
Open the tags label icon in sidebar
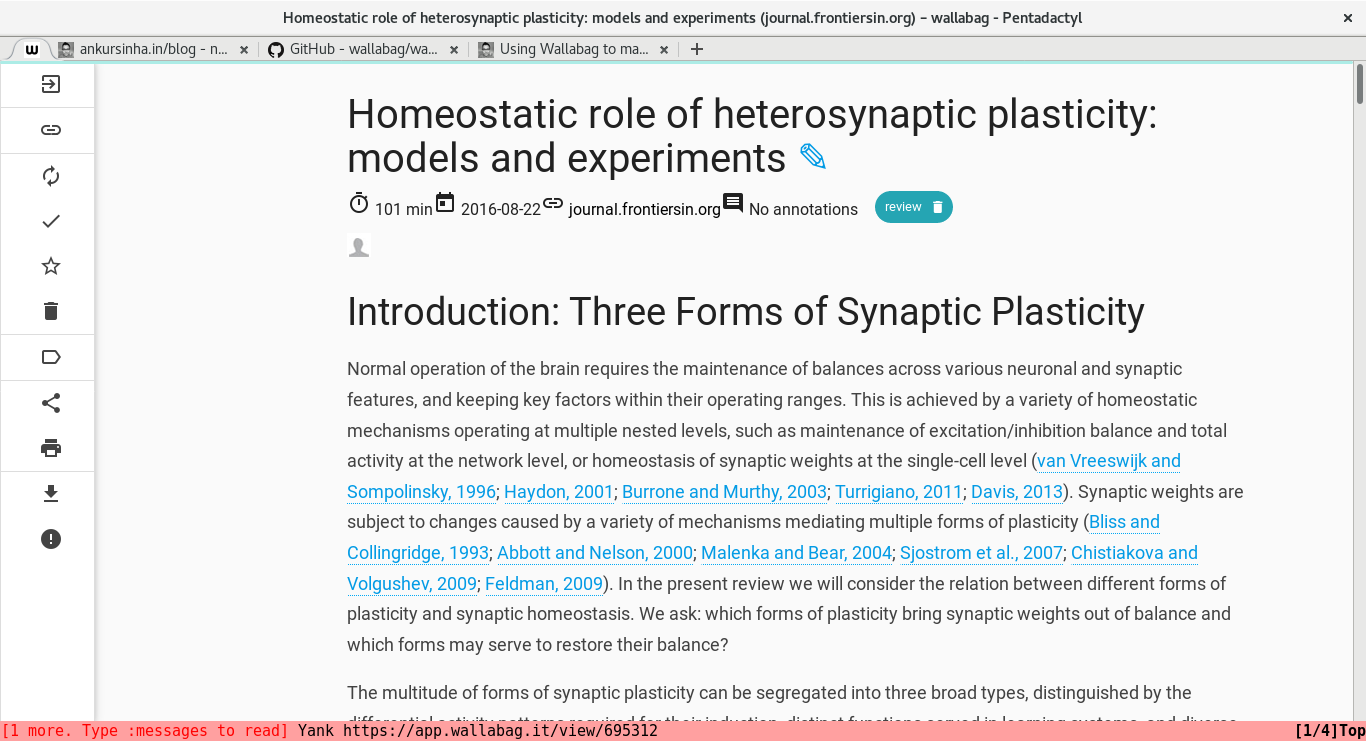[x=51, y=357]
